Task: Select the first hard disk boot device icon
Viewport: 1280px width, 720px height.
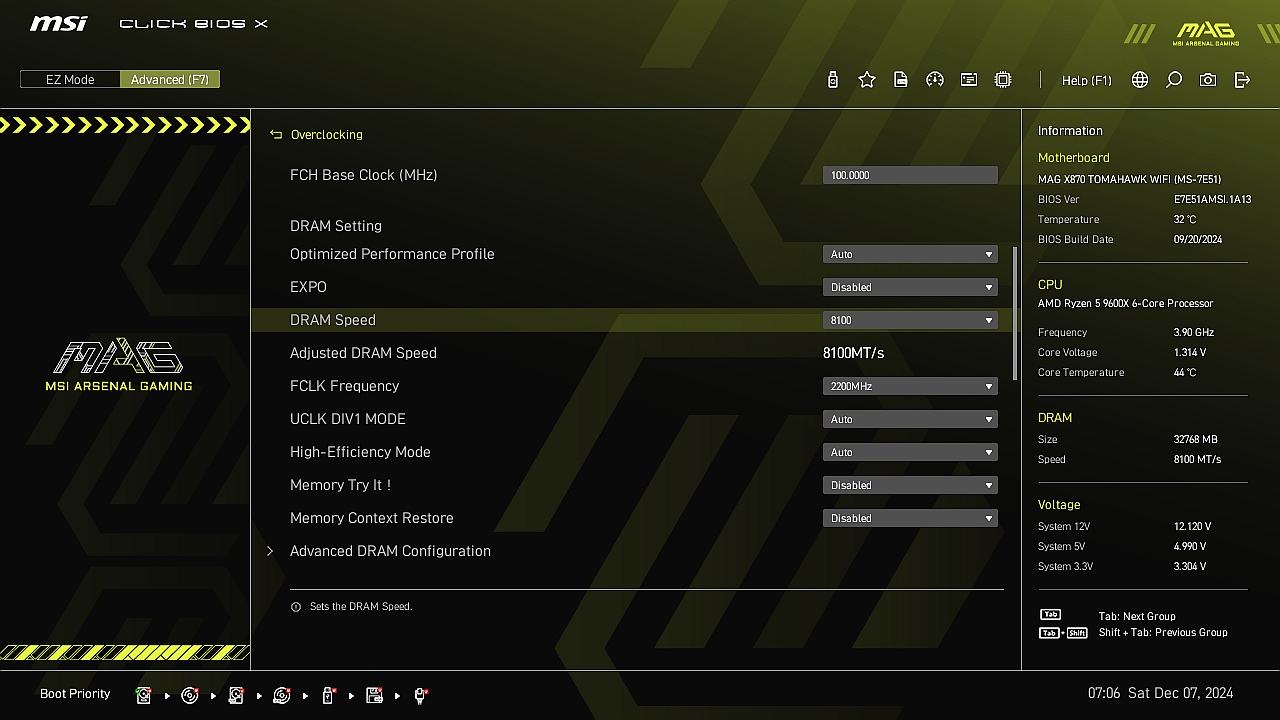Action: click(144, 695)
